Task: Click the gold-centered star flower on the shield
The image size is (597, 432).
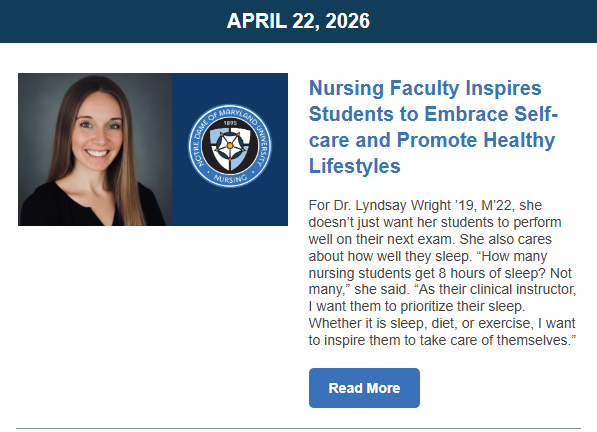Action: click(230, 146)
